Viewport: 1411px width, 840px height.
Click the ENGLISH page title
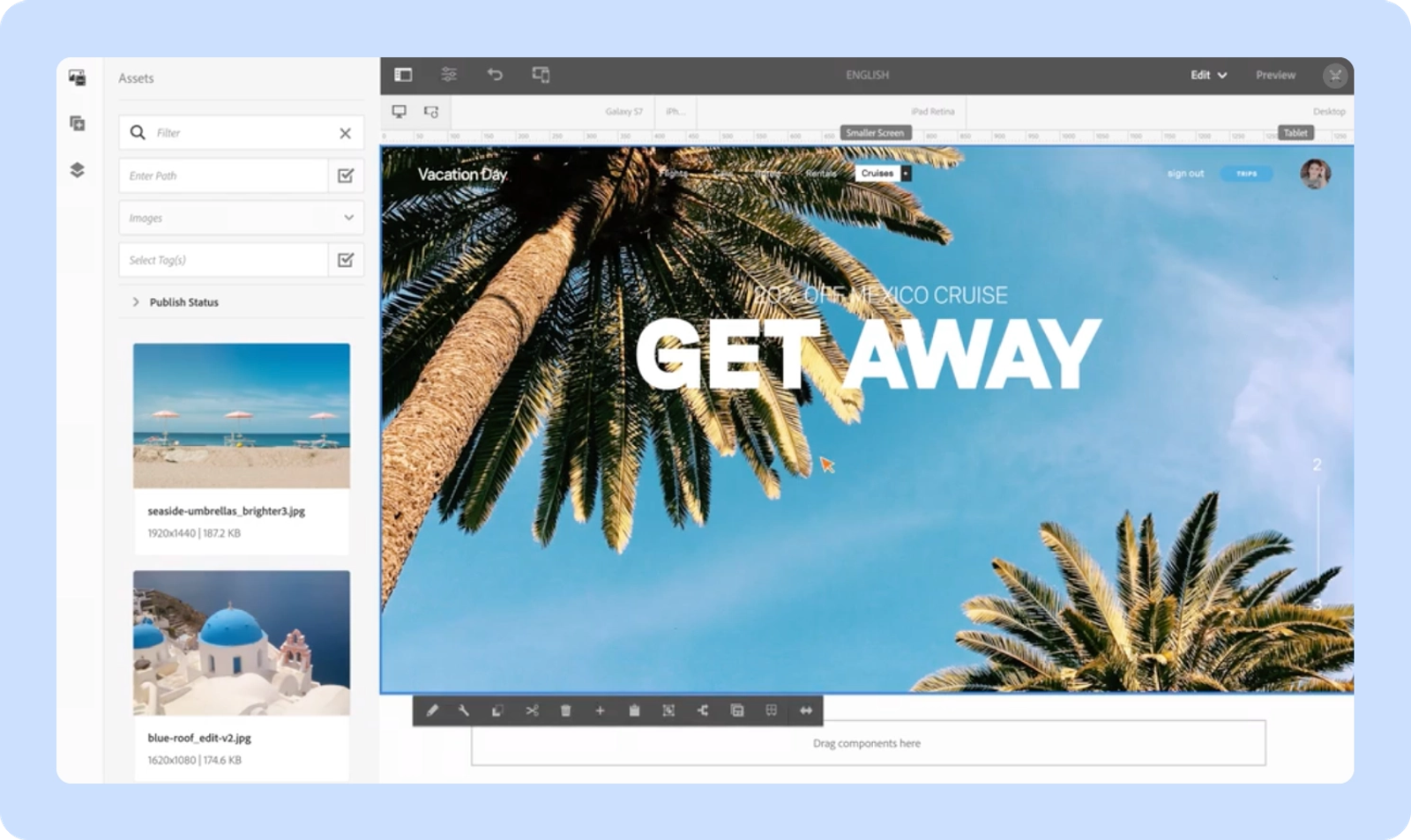pos(867,75)
